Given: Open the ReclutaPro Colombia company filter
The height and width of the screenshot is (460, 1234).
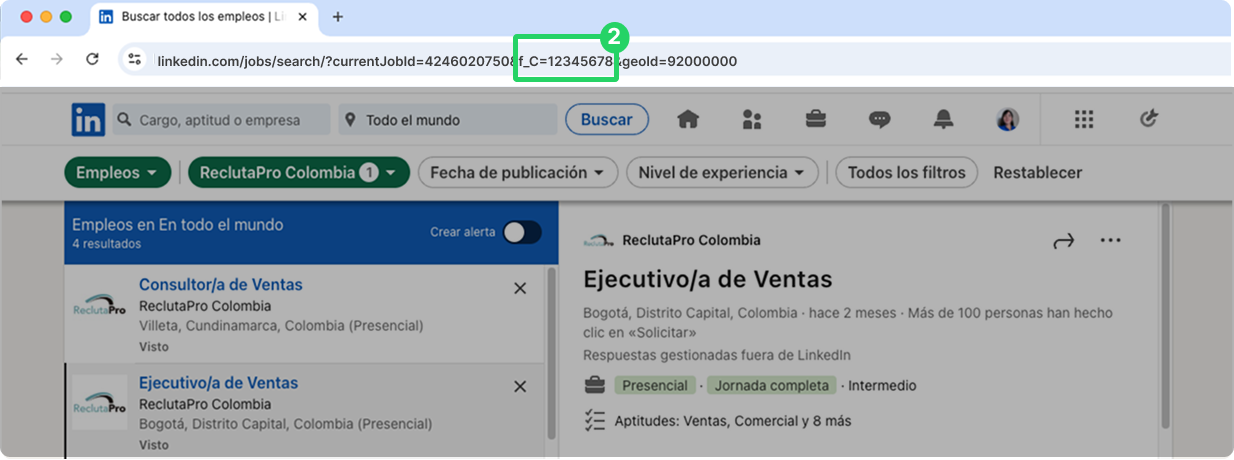Looking at the screenshot, I should pyautogui.click(x=299, y=173).
